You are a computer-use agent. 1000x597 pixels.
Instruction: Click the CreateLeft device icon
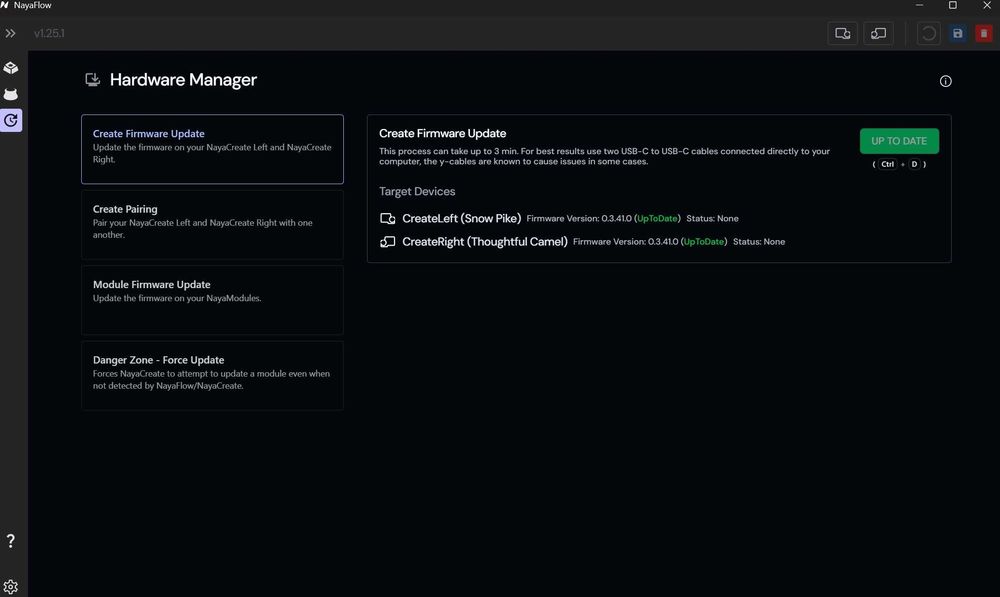click(387, 218)
